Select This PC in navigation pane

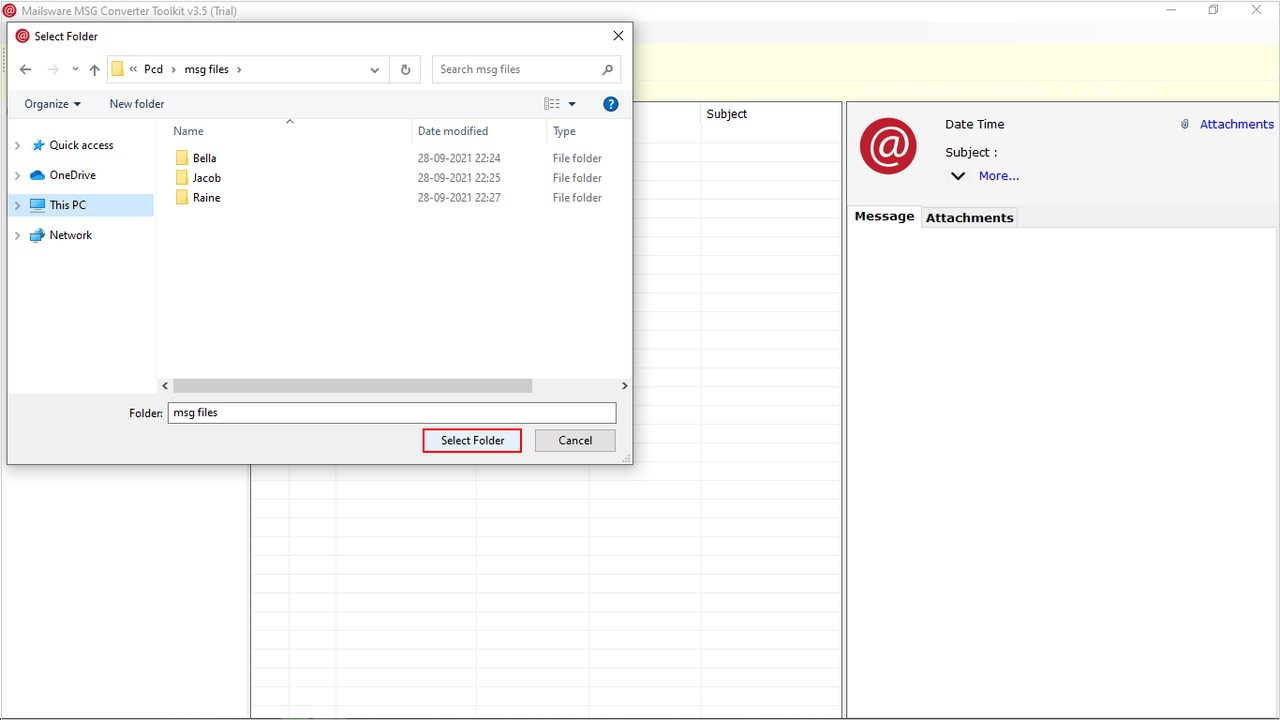[68, 205]
